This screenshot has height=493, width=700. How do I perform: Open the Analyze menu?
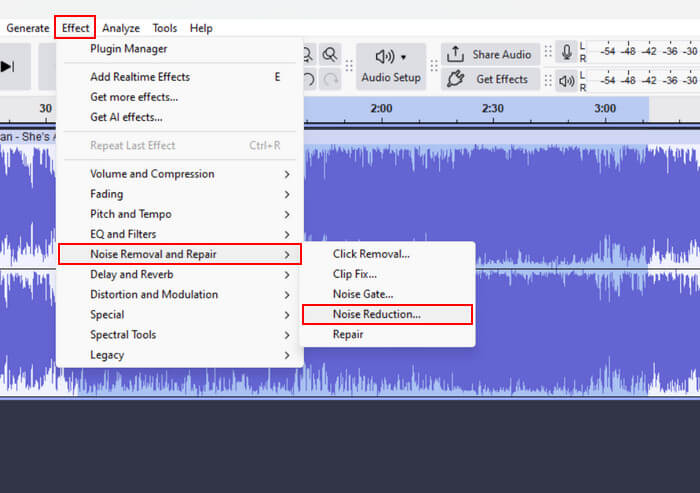click(121, 28)
